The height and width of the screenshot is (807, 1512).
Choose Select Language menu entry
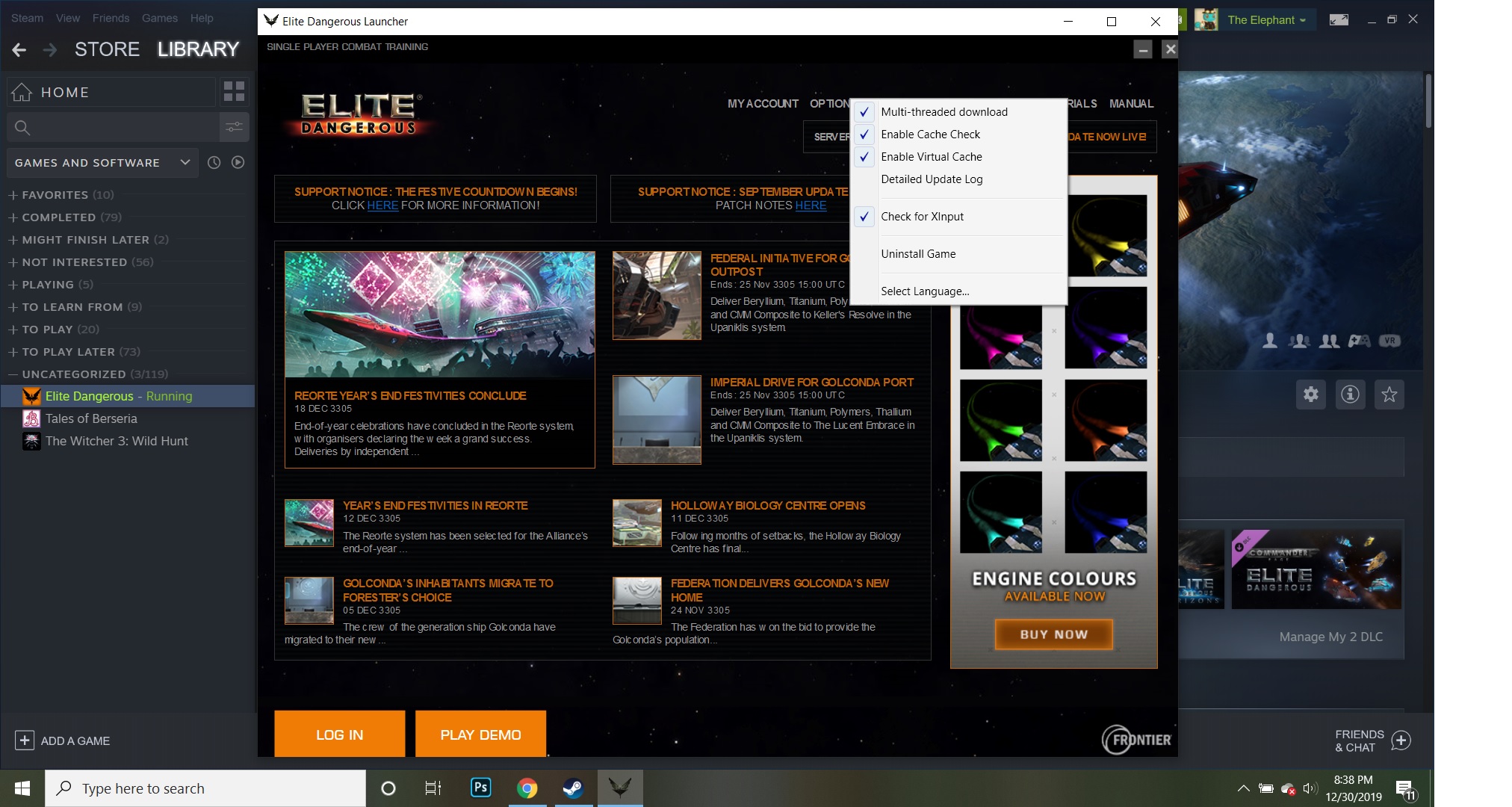(958, 291)
